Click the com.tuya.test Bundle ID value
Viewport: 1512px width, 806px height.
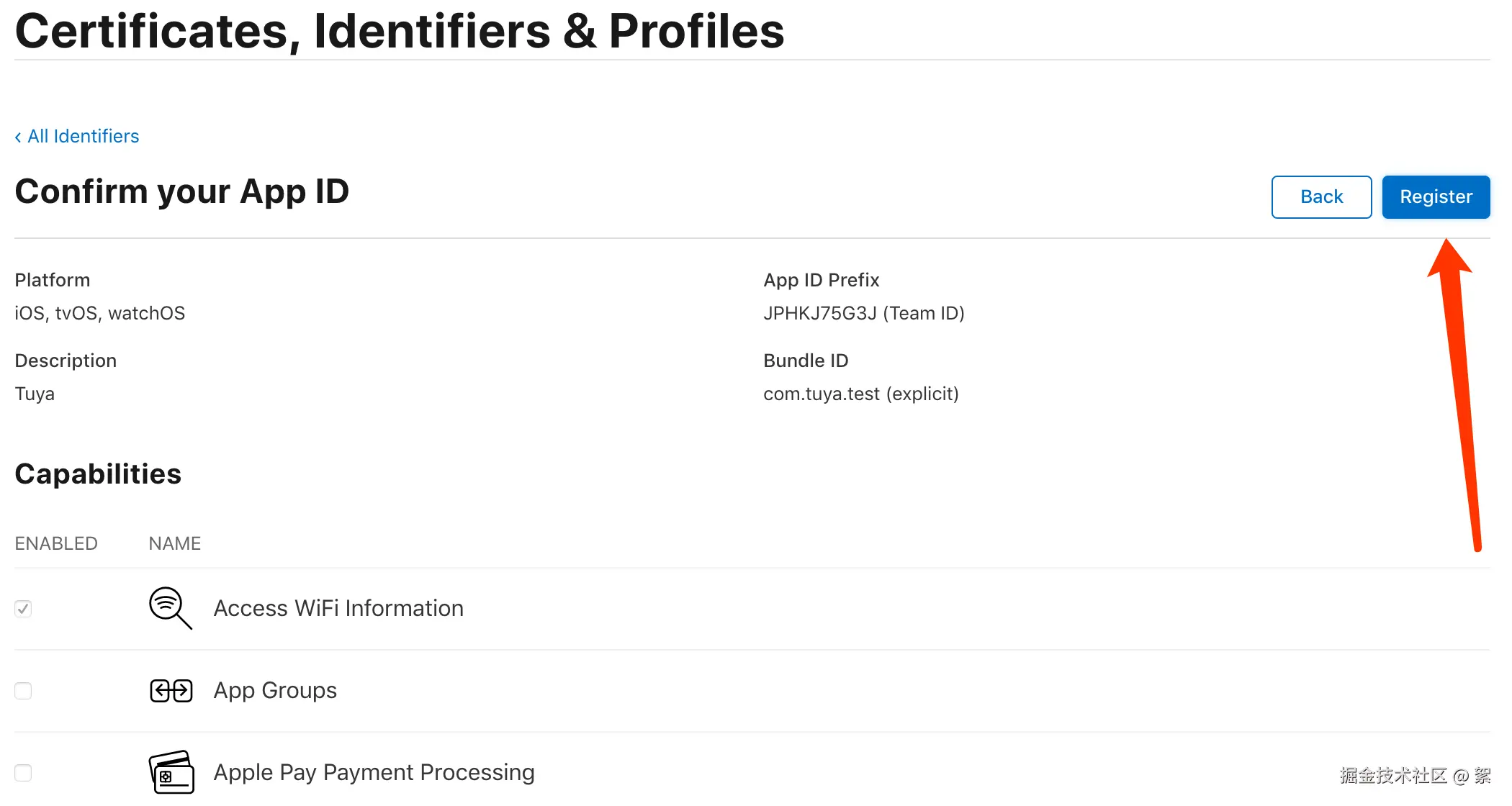tap(860, 394)
